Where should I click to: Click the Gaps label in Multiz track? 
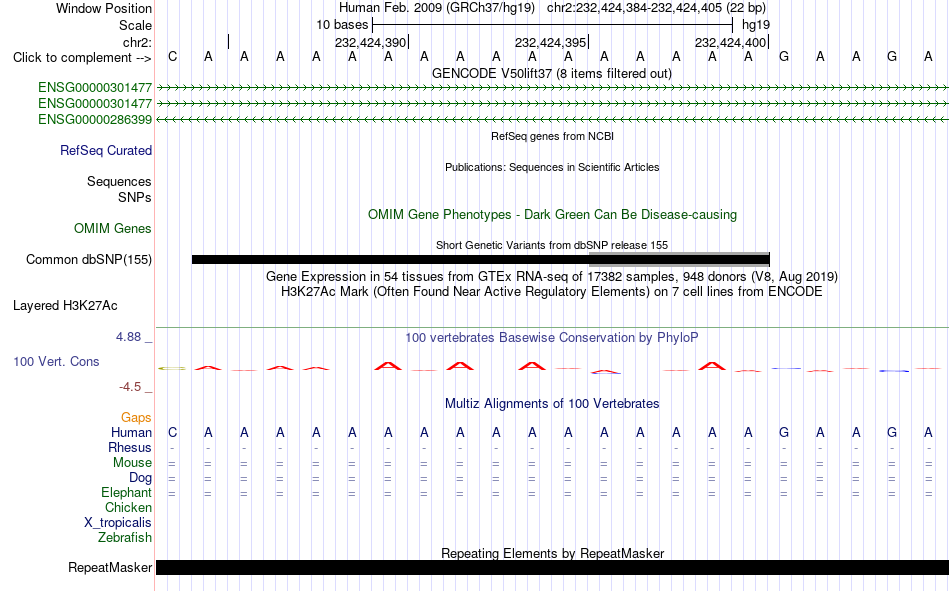(x=136, y=417)
